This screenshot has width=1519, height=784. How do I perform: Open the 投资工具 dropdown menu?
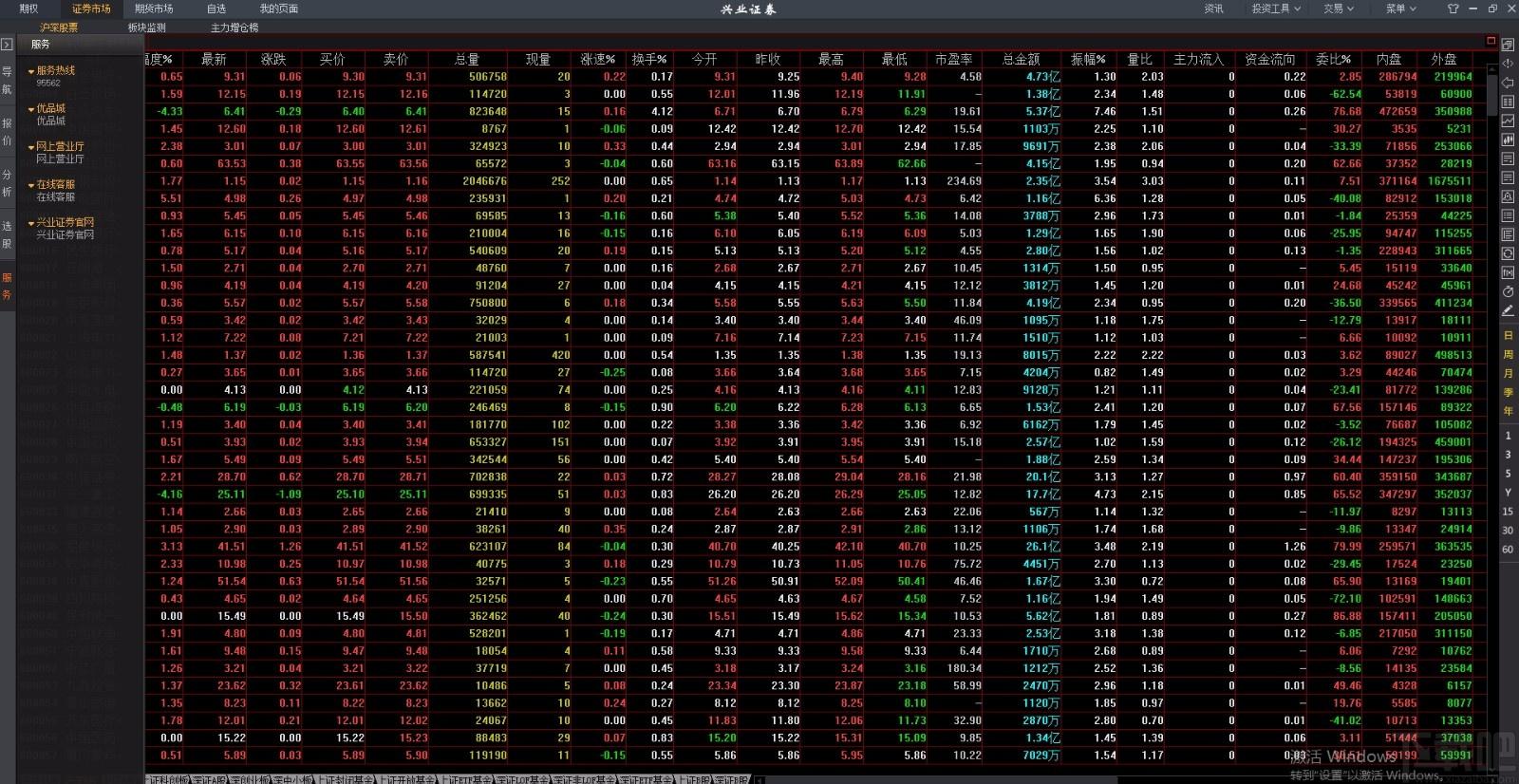[1276, 9]
